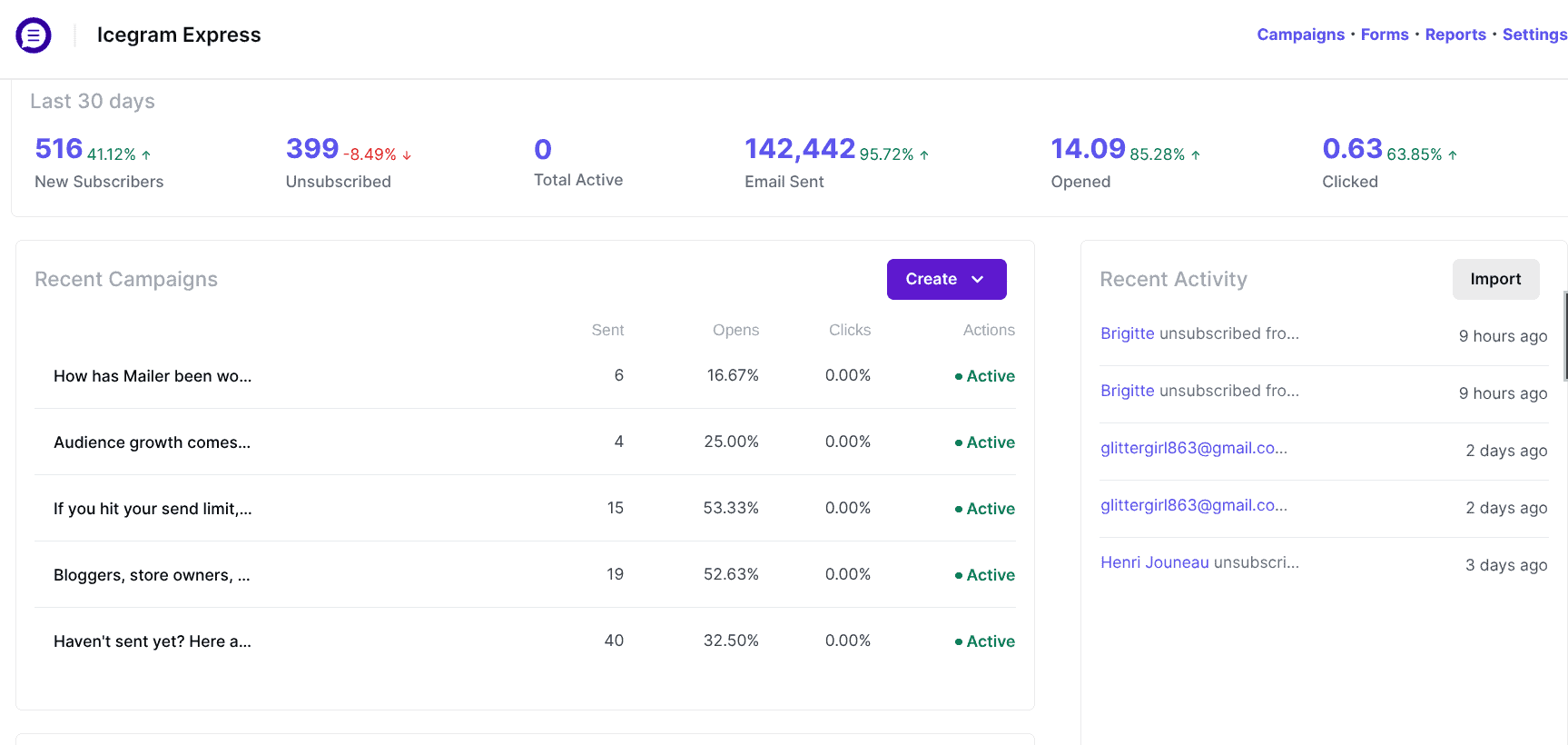Click the -8.49% unsubscribed change indicator
1568x745 pixels.
click(x=378, y=155)
